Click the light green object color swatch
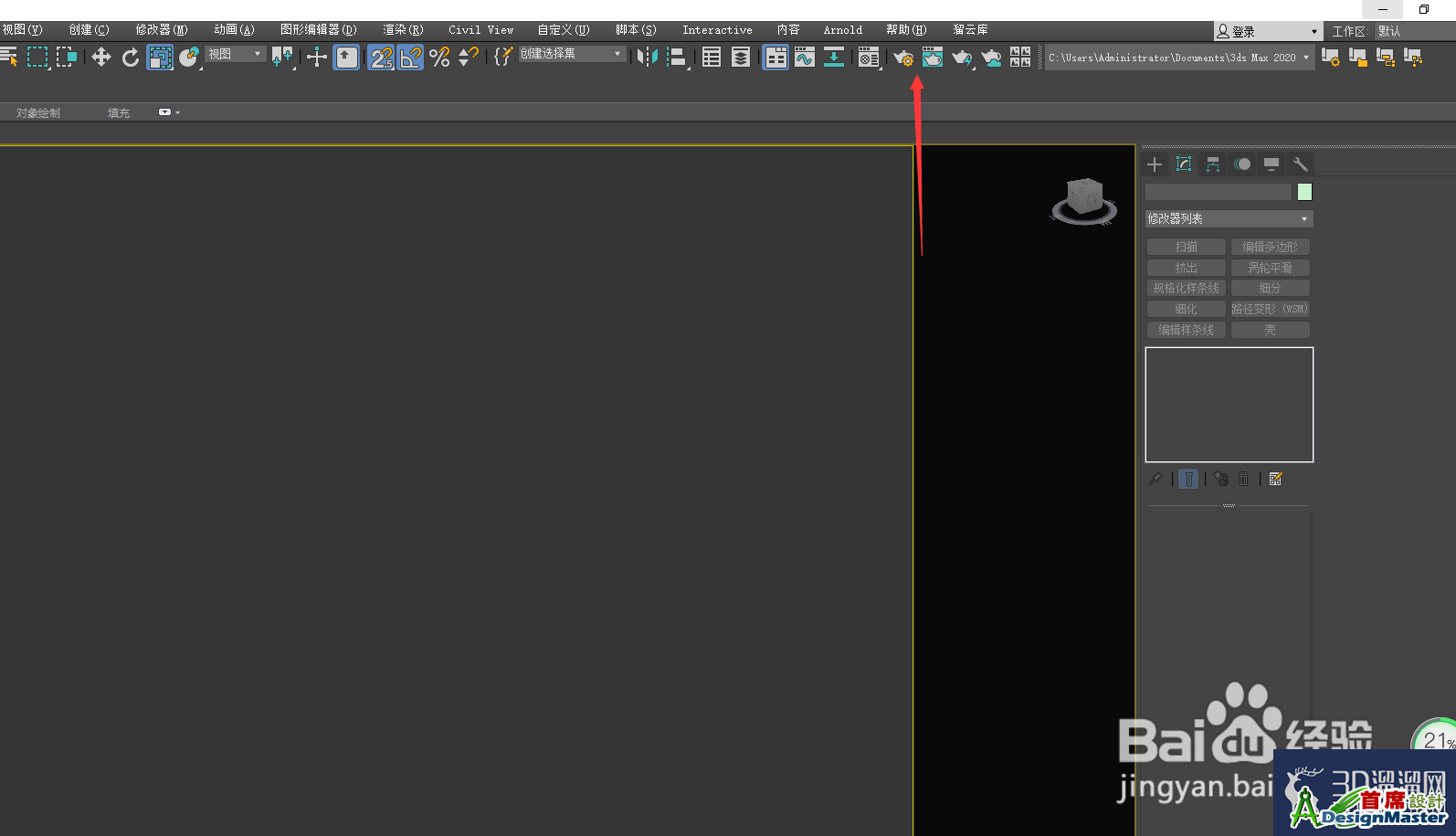This screenshot has height=836, width=1456. click(x=1304, y=192)
